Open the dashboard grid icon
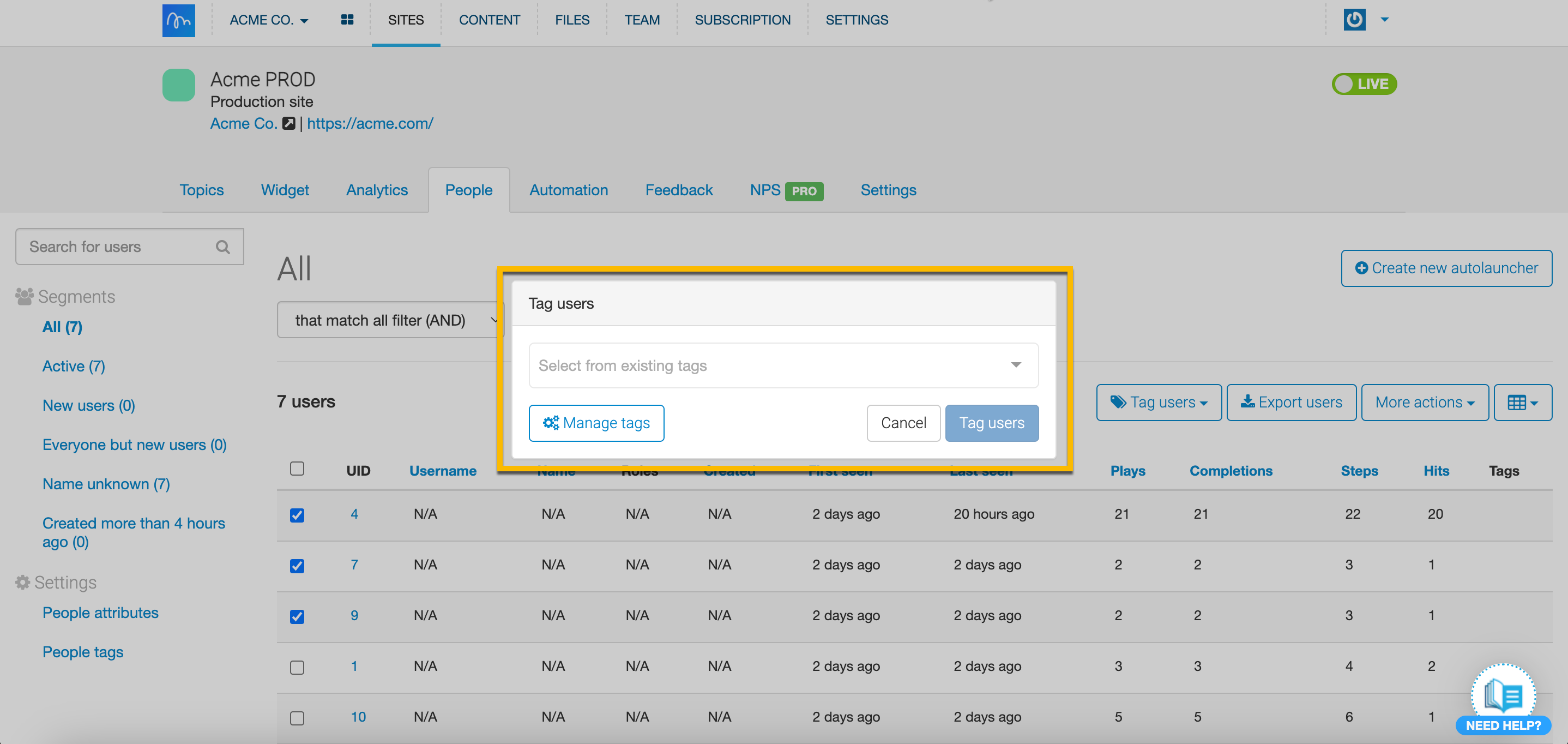 point(347,20)
